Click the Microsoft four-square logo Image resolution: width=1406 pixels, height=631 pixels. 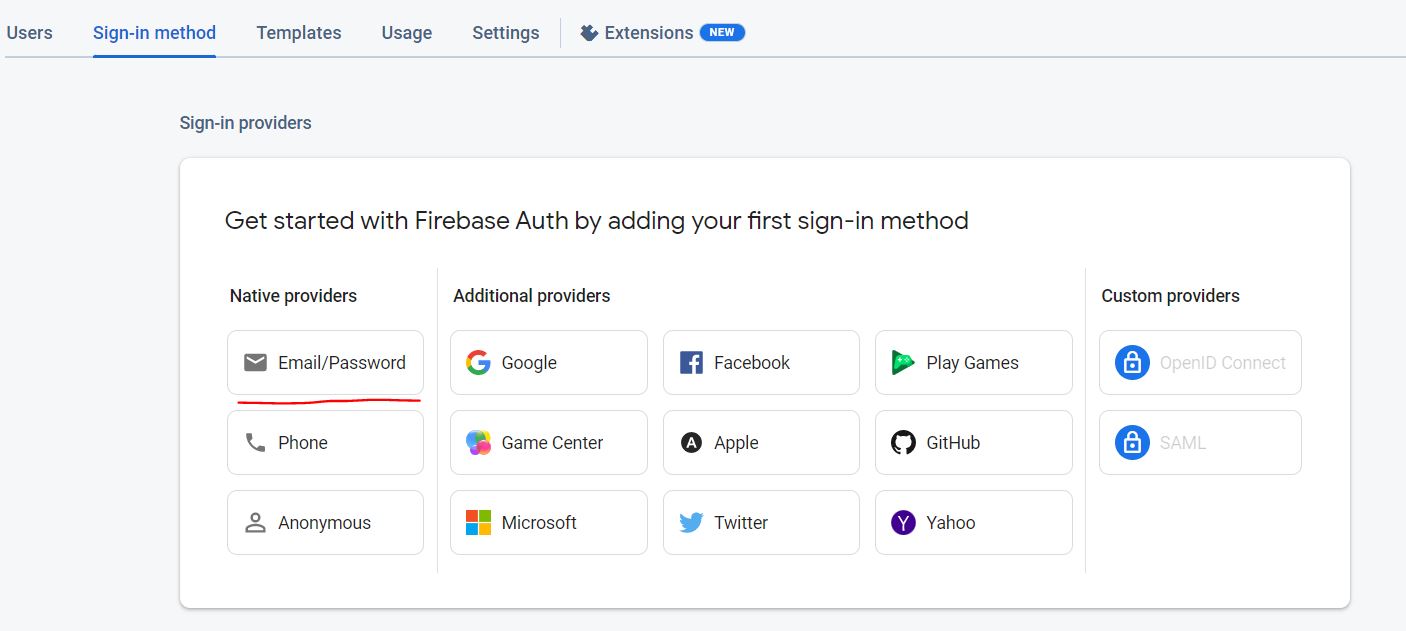[478, 522]
